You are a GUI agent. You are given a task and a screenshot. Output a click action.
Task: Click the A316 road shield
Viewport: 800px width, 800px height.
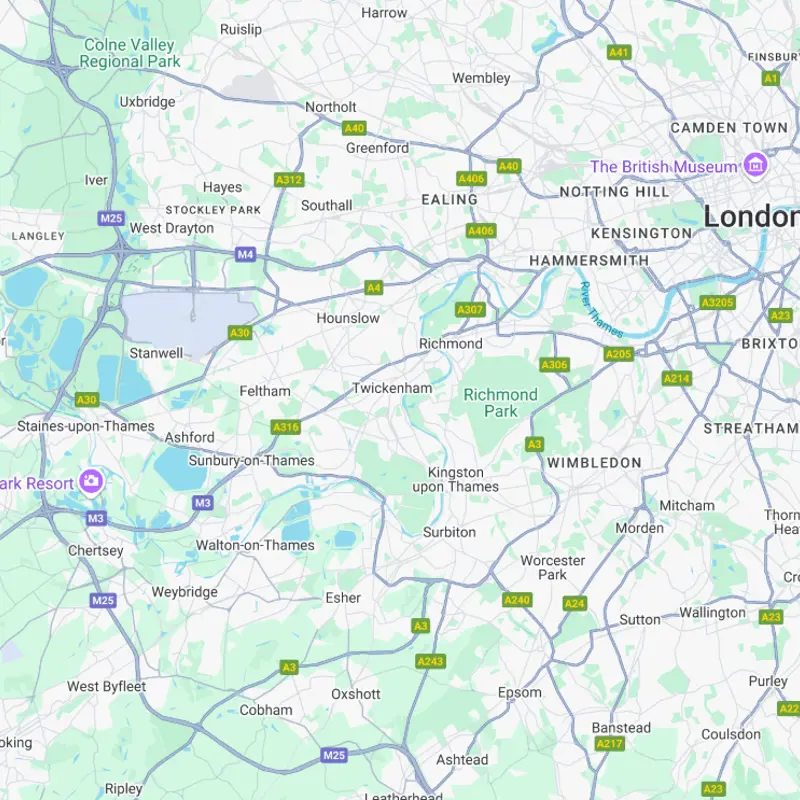click(x=286, y=427)
